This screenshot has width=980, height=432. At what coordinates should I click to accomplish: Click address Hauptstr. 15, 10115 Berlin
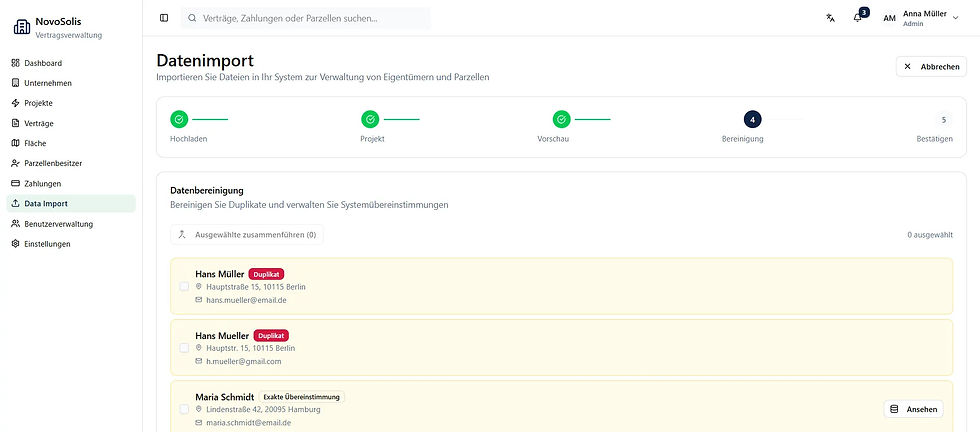[x=251, y=348]
